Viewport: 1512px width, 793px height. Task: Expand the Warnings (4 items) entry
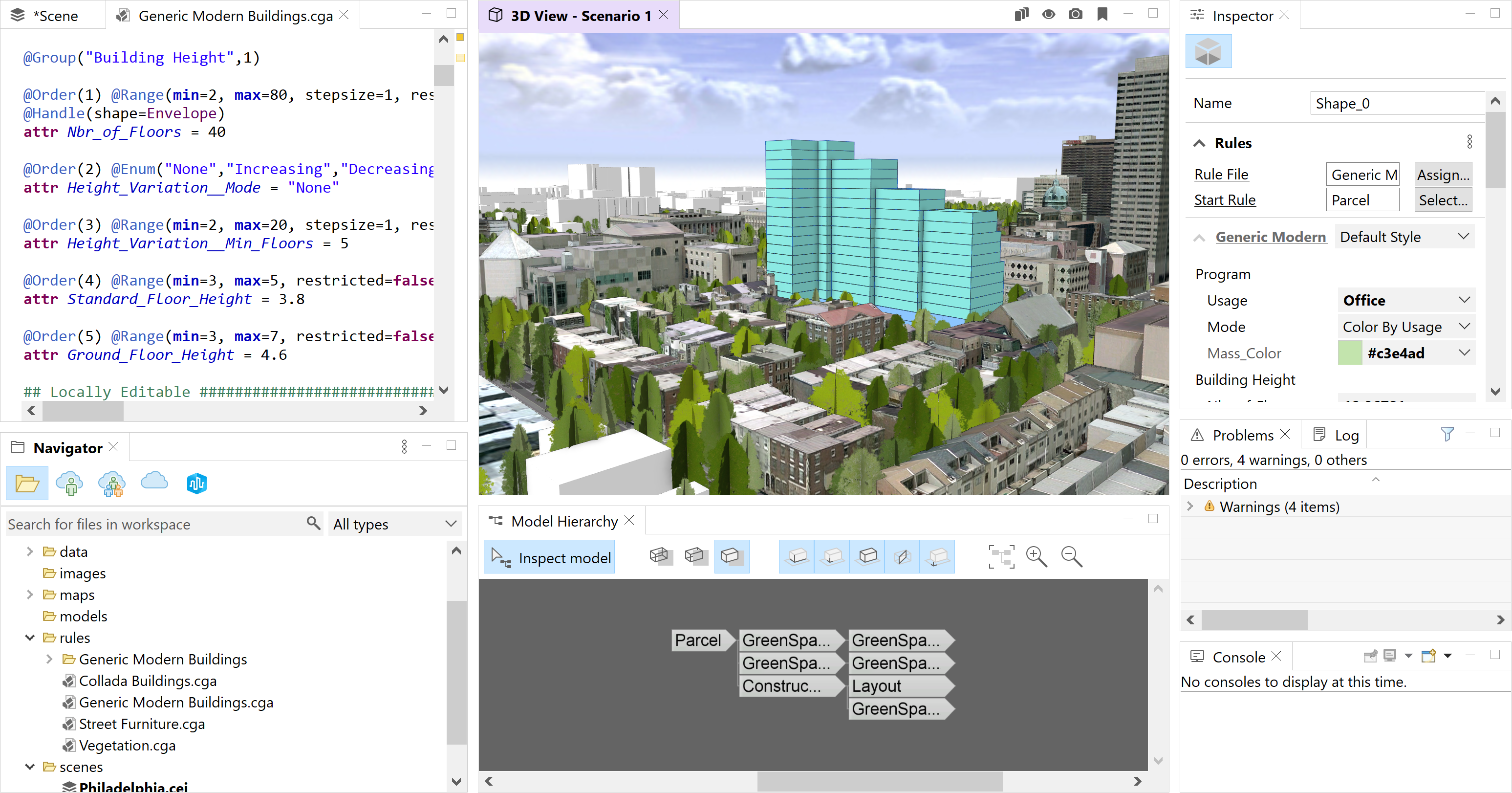pos(1190,507)
